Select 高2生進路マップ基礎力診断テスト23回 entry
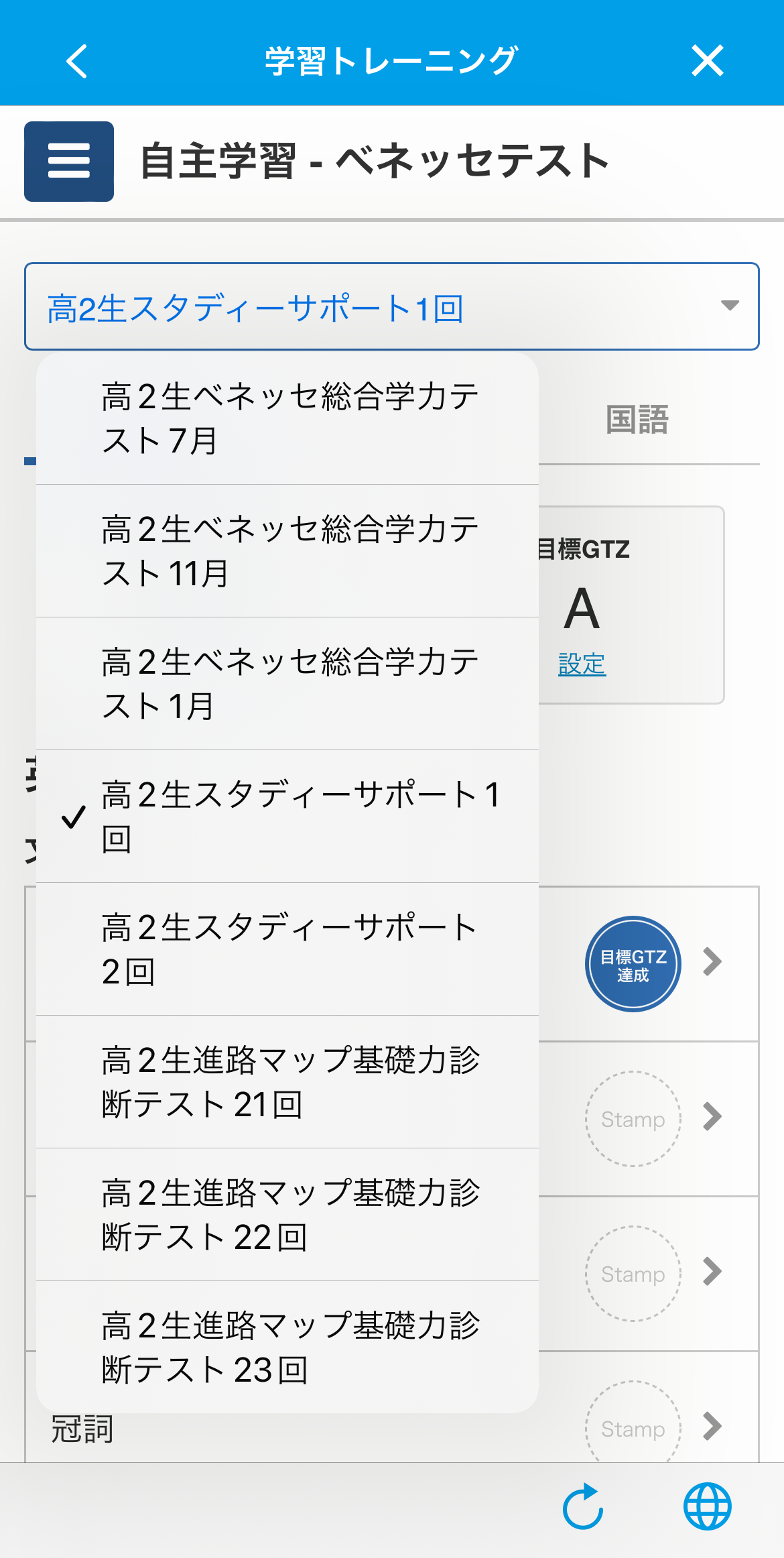The height and width of the screenshot is (1558, 784). point(287,1347)
